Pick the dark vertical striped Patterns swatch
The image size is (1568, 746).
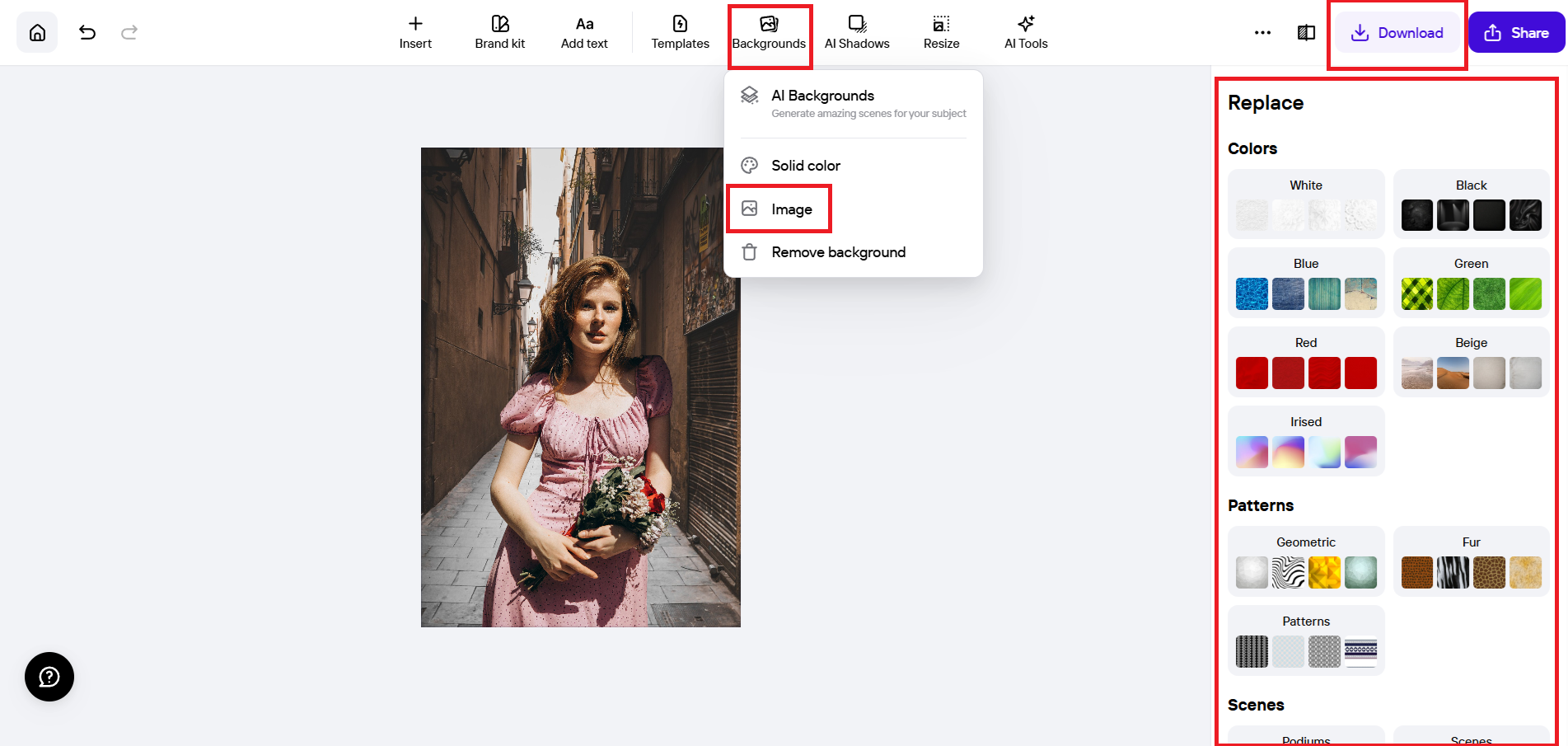(1252, 652)
